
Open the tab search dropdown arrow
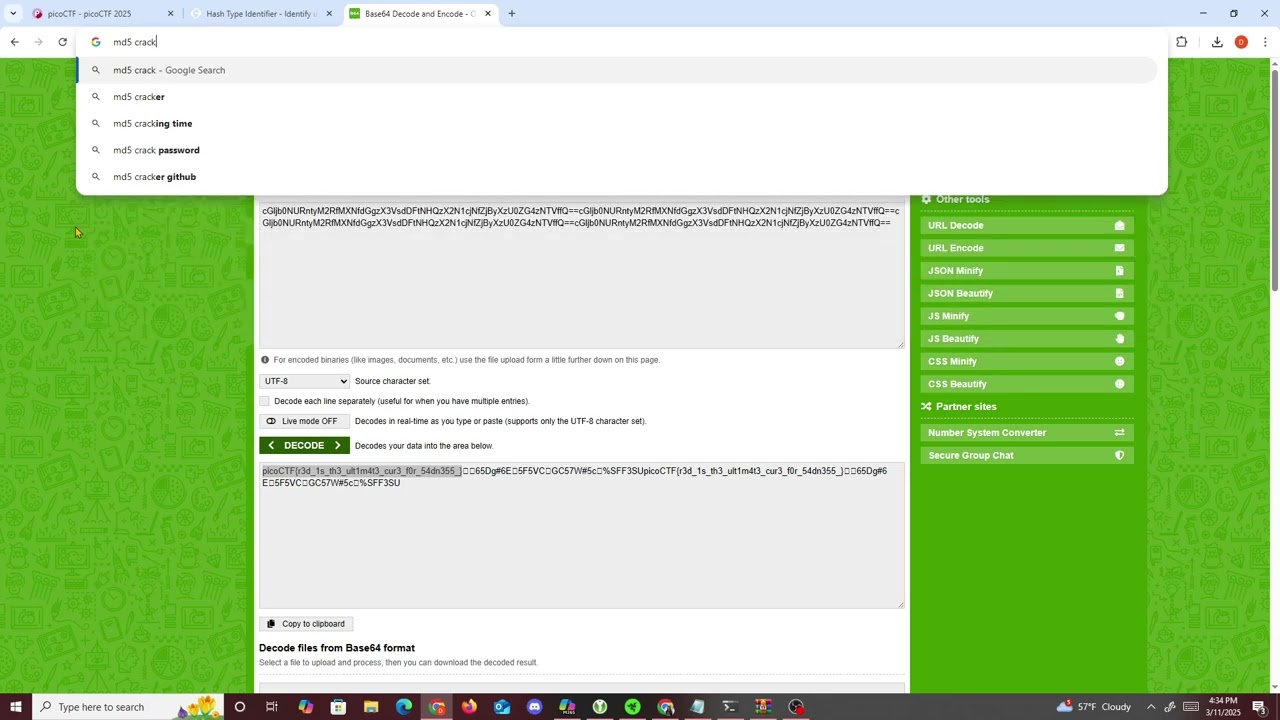coord(13,13)
